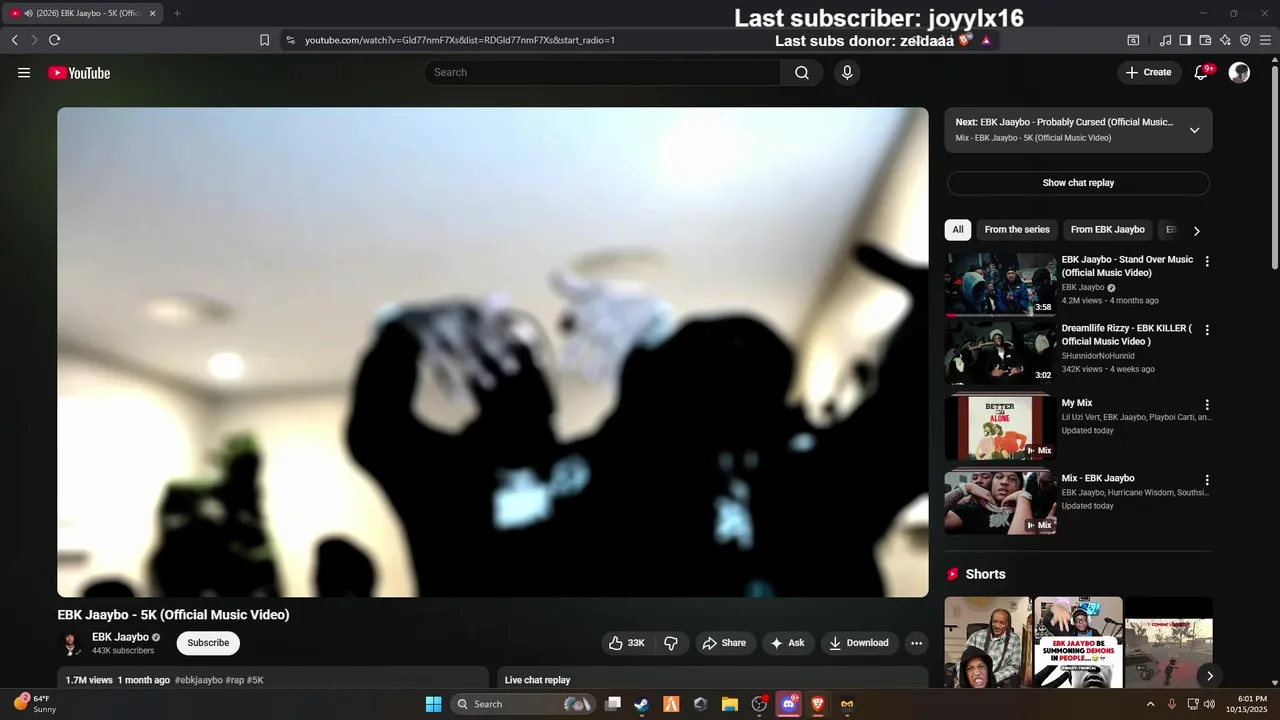This screenshot has width=1280, height=720.
Task: Open the weather widget showing 64°F Sunny
Action: pyautogui.click(x=36, y=704)
